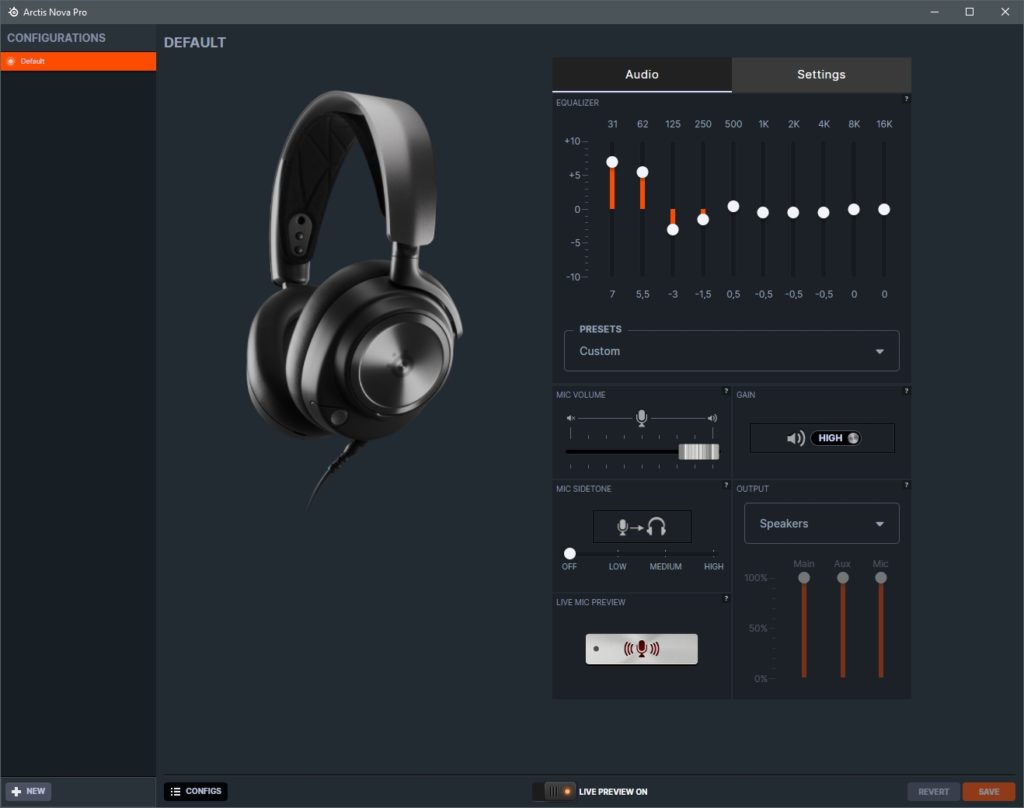The width and height of the screenshot is (1024, 808).
Task: Click the SAVE button
Action: (990, 791)
